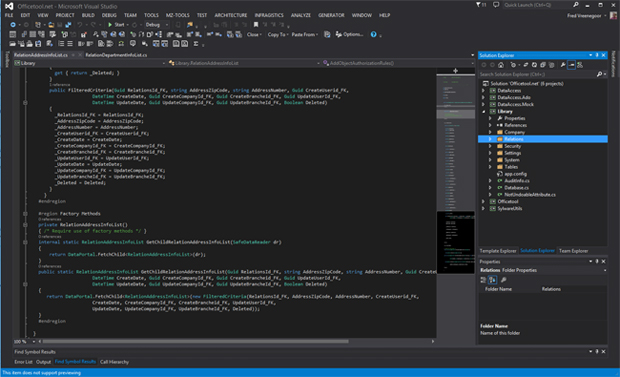Click the Categorized icon in Properties panel

tap(483, 280)
